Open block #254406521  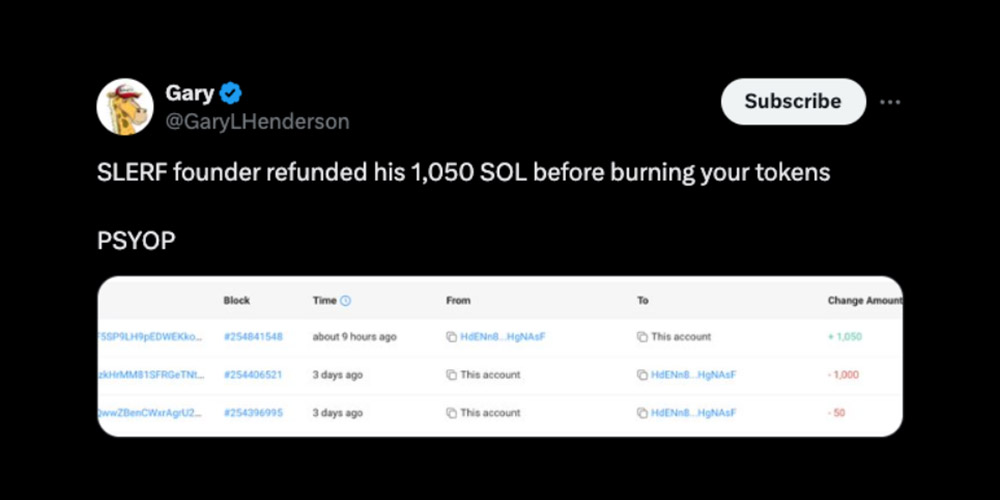(x=253, y=375)
